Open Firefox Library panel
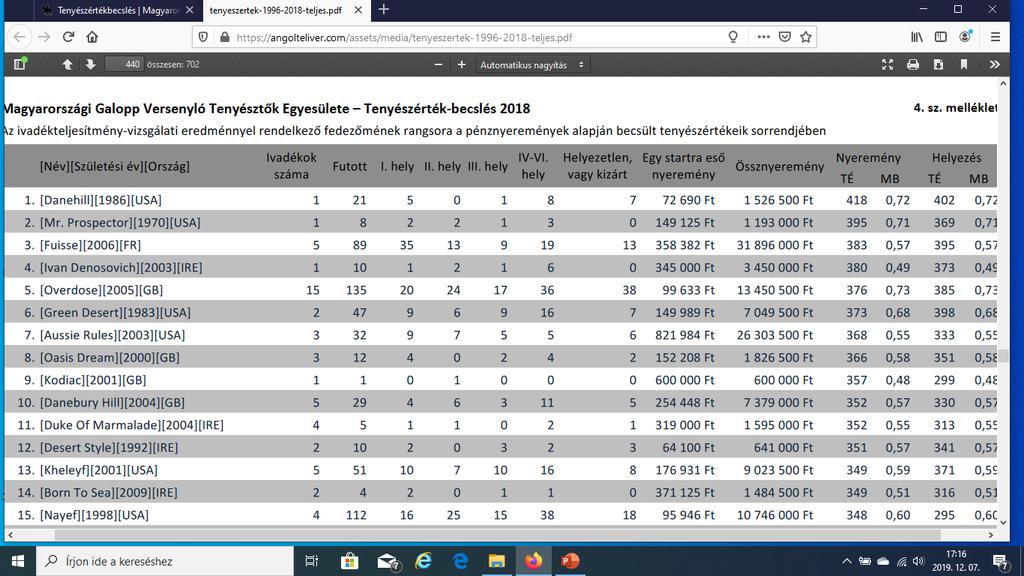 (917, 37)
